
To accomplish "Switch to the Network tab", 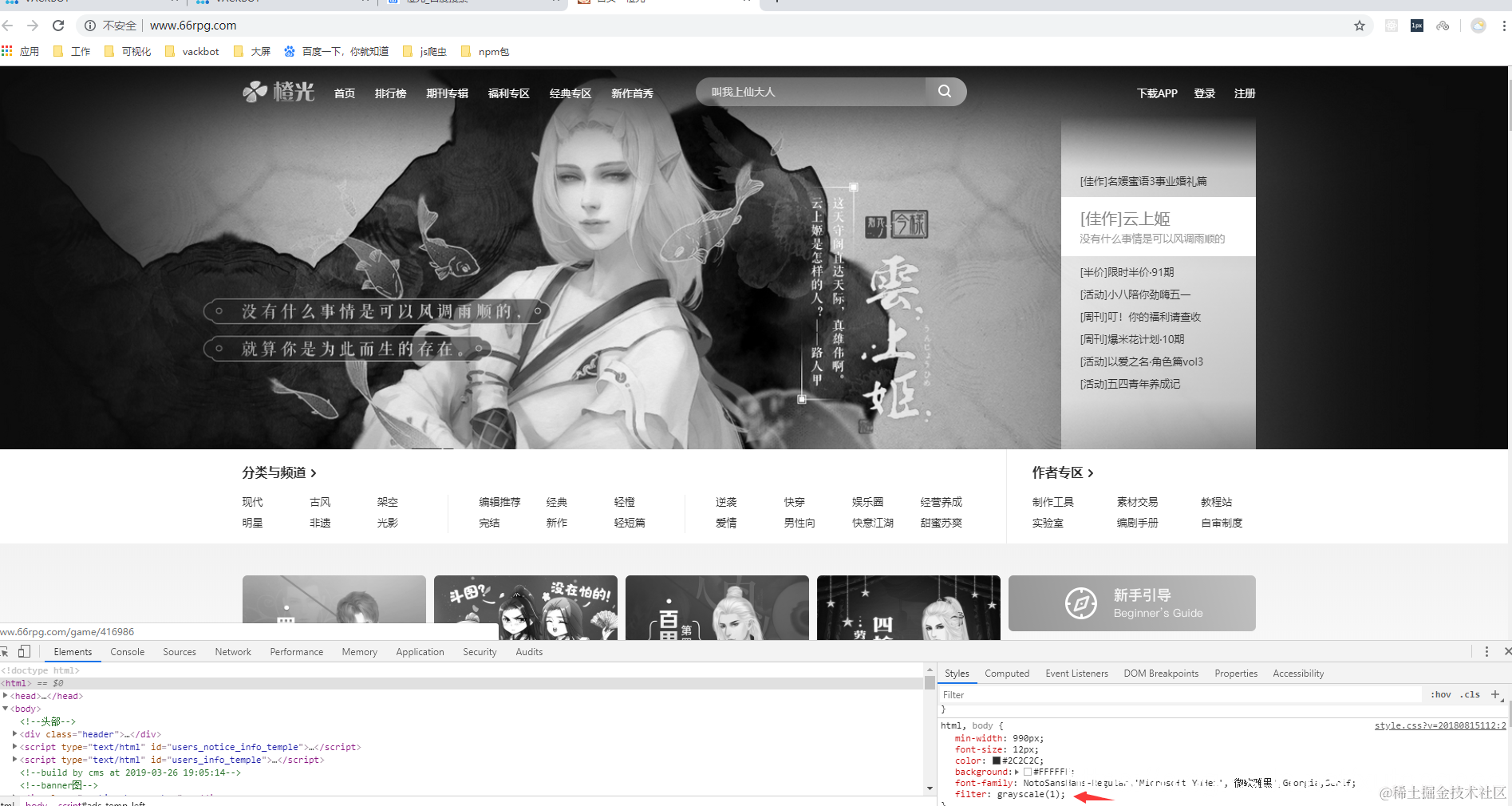I will [233, 652].
